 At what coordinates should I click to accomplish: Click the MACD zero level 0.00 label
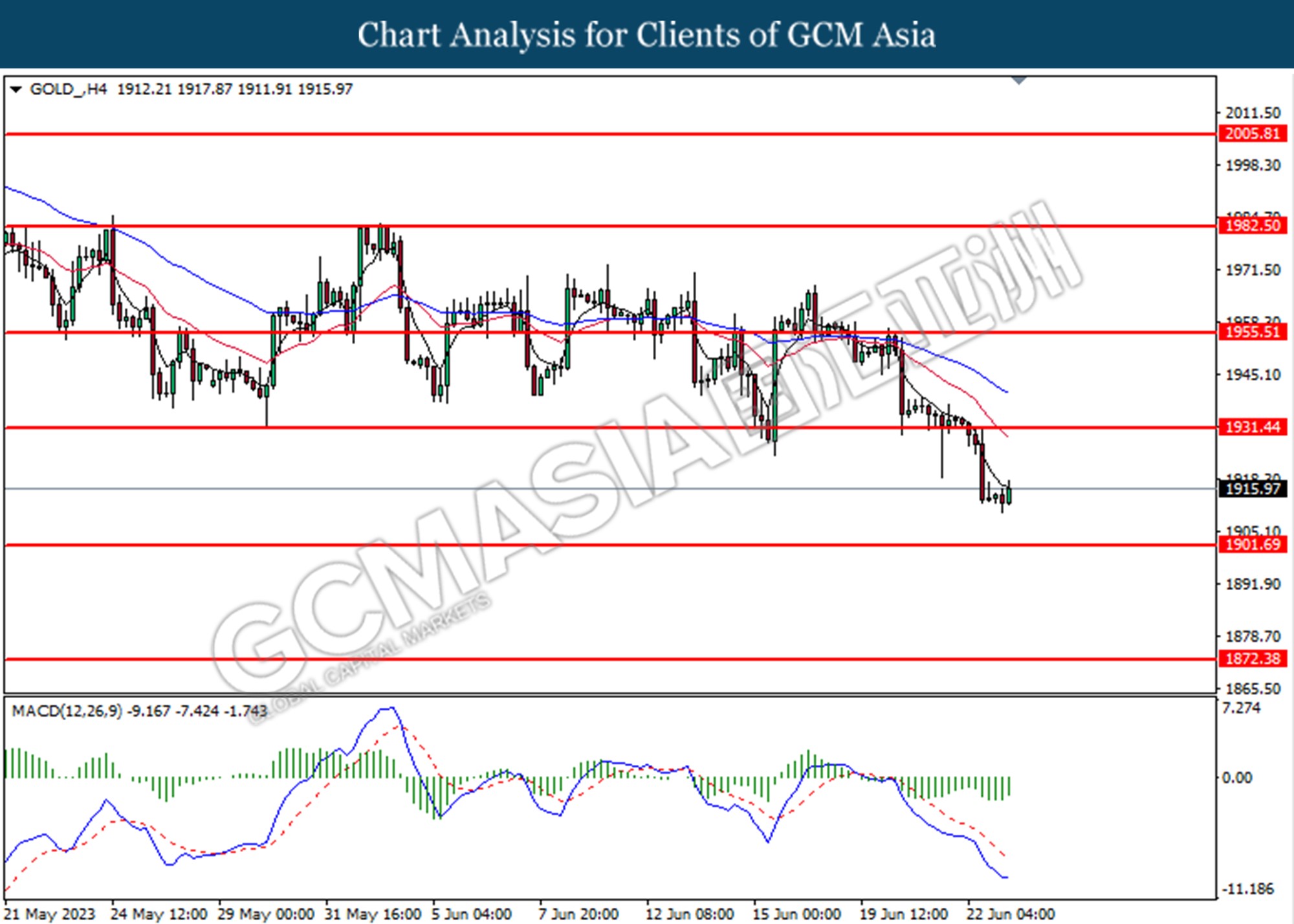click(1237, 778)
